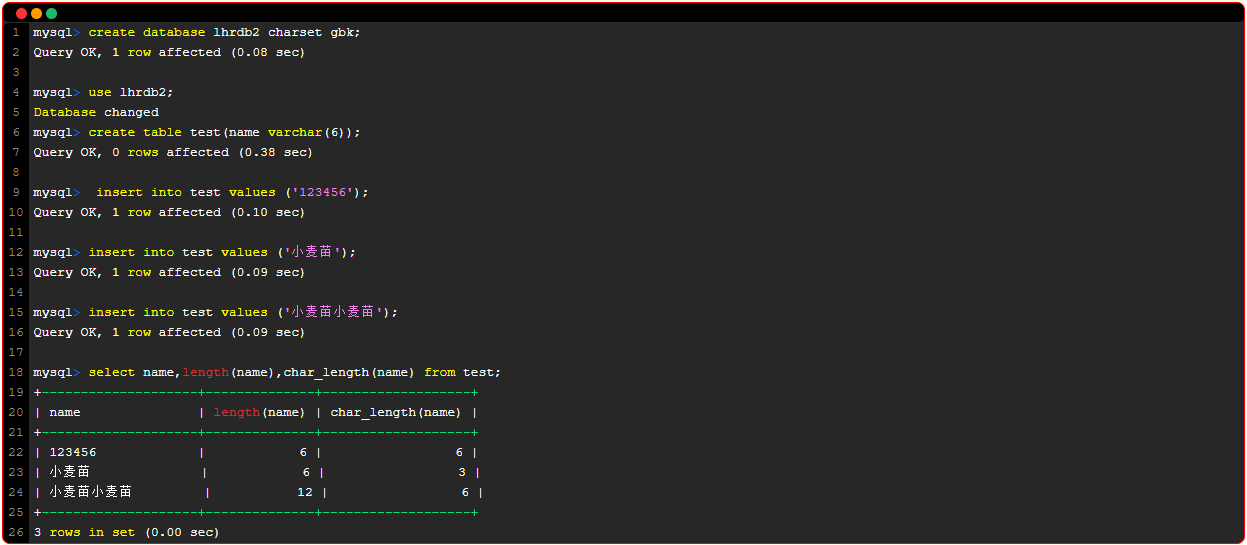
Task: Click the green maximize dot in title bar
Action: click(51, 13)
